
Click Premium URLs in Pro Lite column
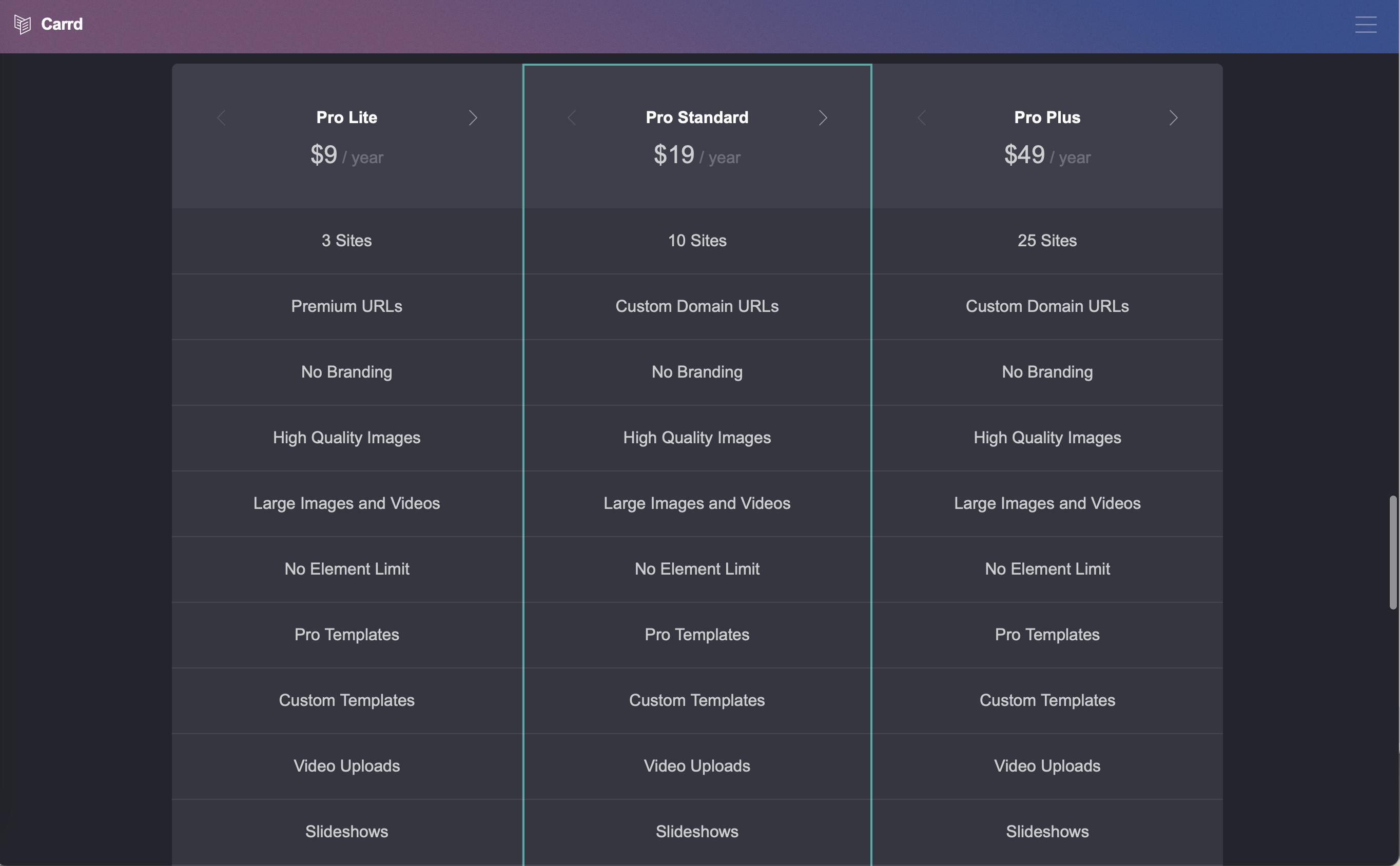[346, 306]
